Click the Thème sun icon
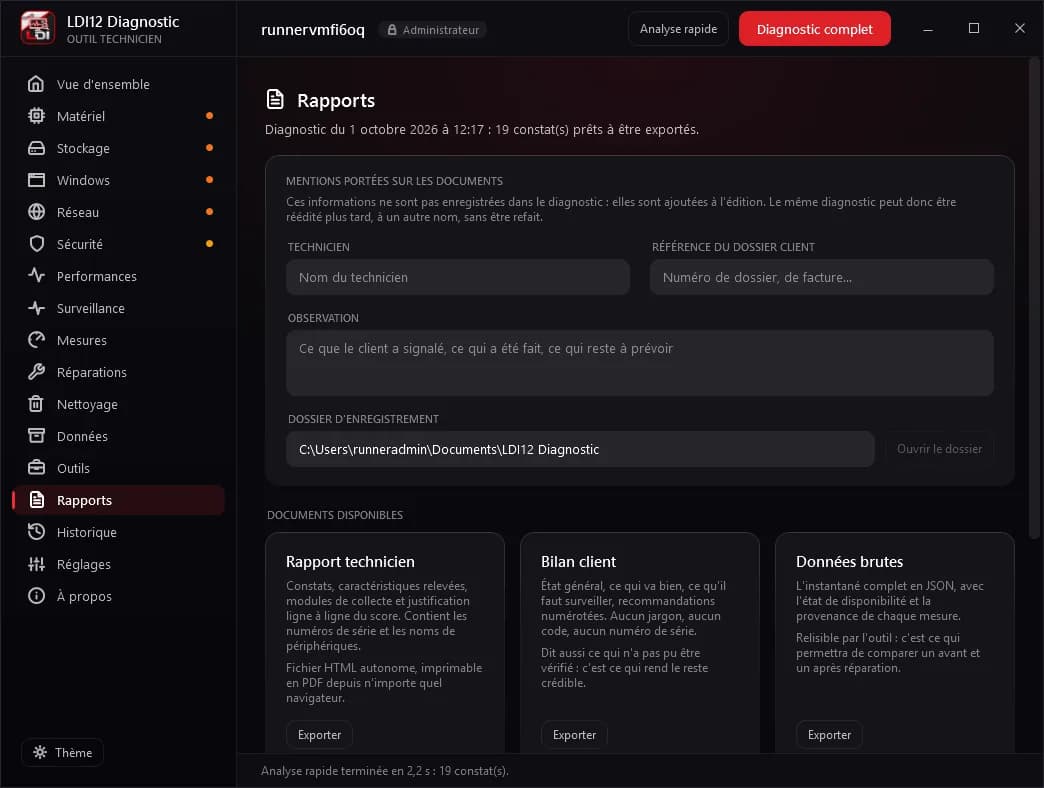Image resolution: width=1044 pixels, height=788 pixels. pos(40,752)
